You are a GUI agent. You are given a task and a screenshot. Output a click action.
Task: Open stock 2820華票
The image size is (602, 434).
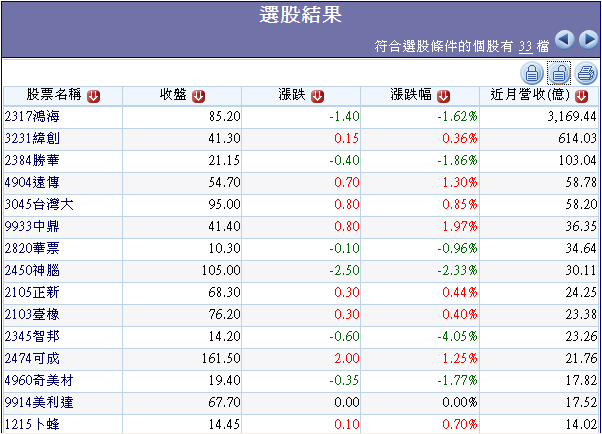click(32, 248)
